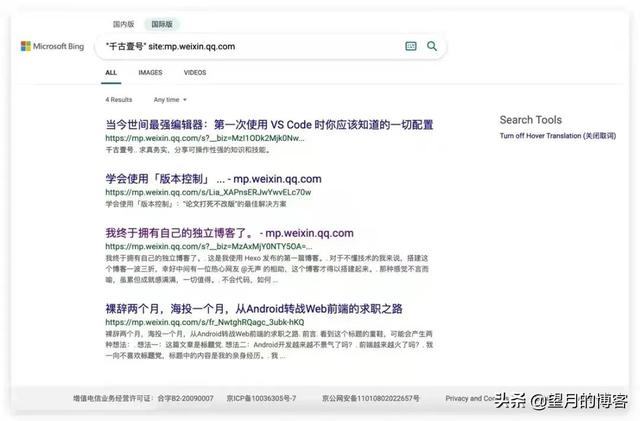This screenshot has height=421, width=640.
Task: Click URL ending fr_NwtghRQagc_3ubk-hKQ
Action: pyautogui.click(x=204, y=322)
